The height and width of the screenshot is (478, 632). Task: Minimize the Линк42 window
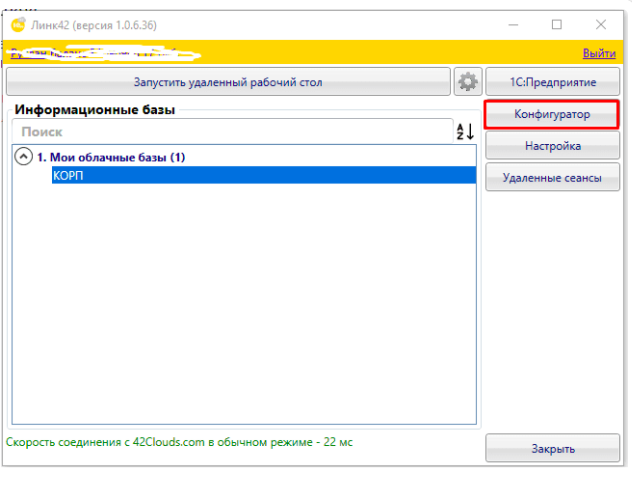pos(513,25)
